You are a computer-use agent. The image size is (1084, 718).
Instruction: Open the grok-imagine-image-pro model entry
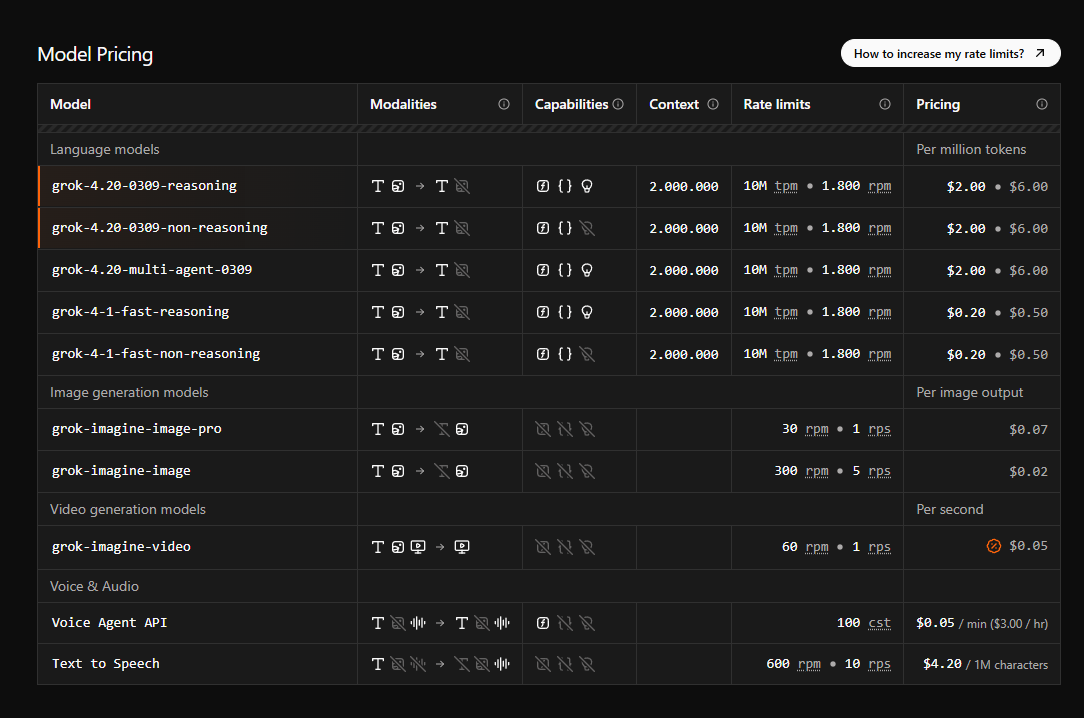[137, 429]
